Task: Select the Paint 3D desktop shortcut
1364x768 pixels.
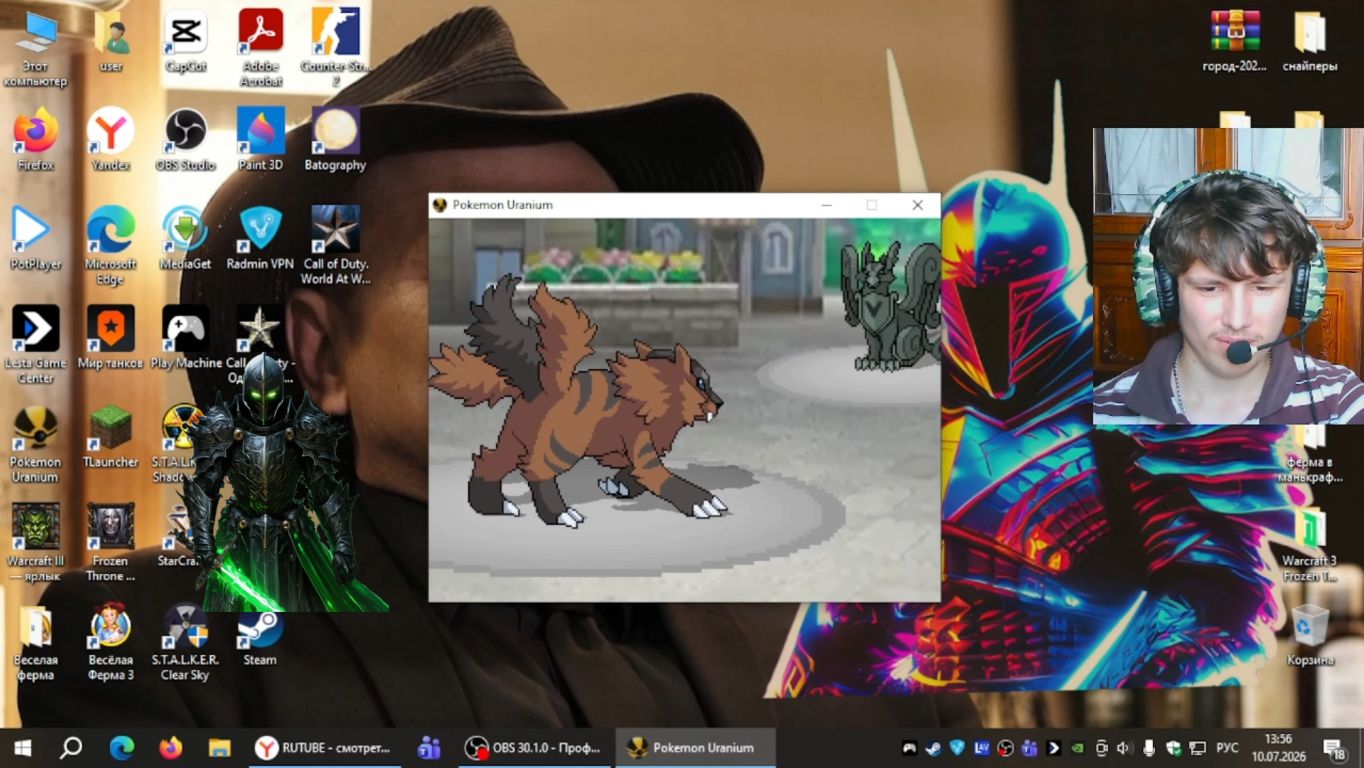Action: click(x=261, y=139)
